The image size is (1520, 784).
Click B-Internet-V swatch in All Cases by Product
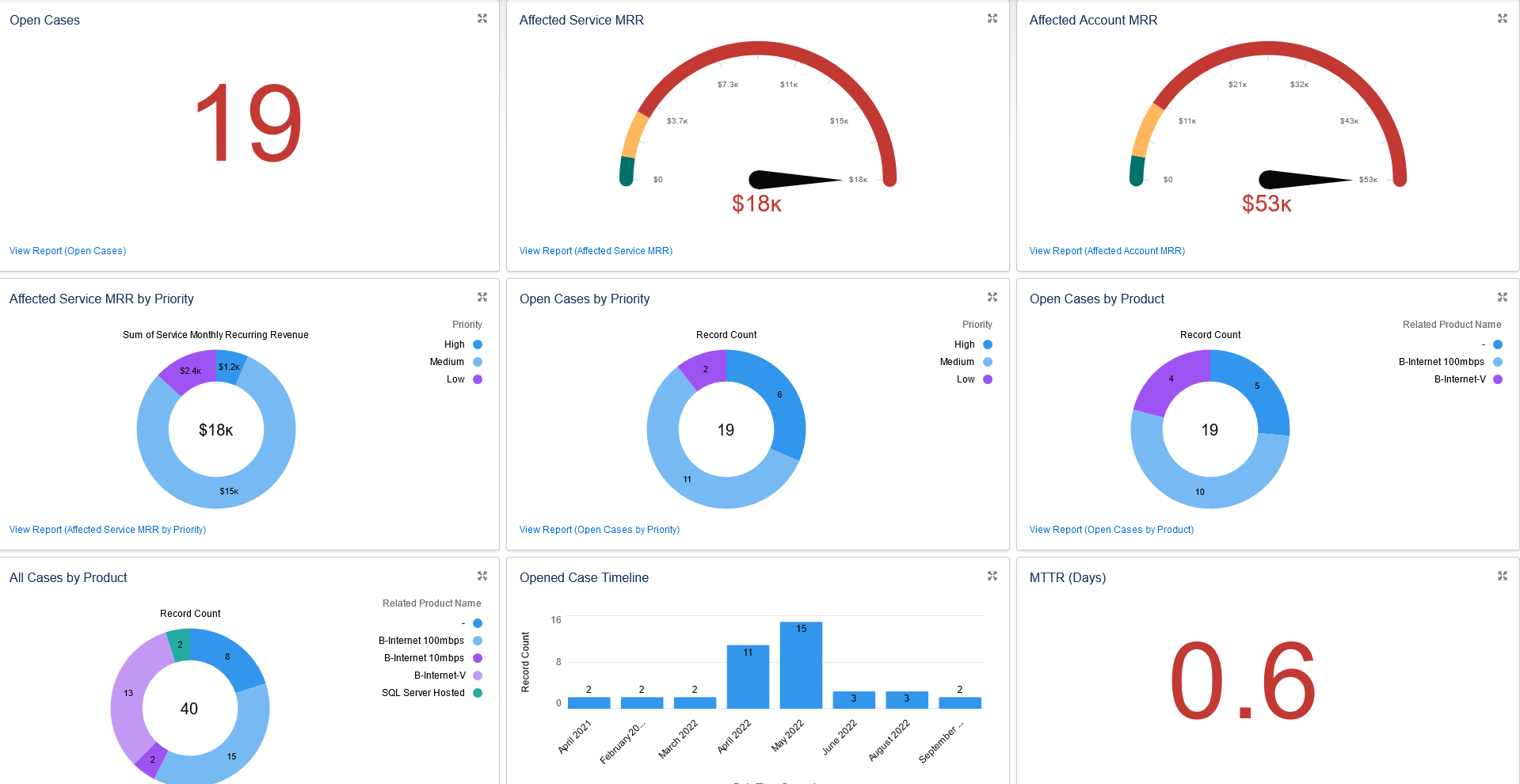point(478,676)
